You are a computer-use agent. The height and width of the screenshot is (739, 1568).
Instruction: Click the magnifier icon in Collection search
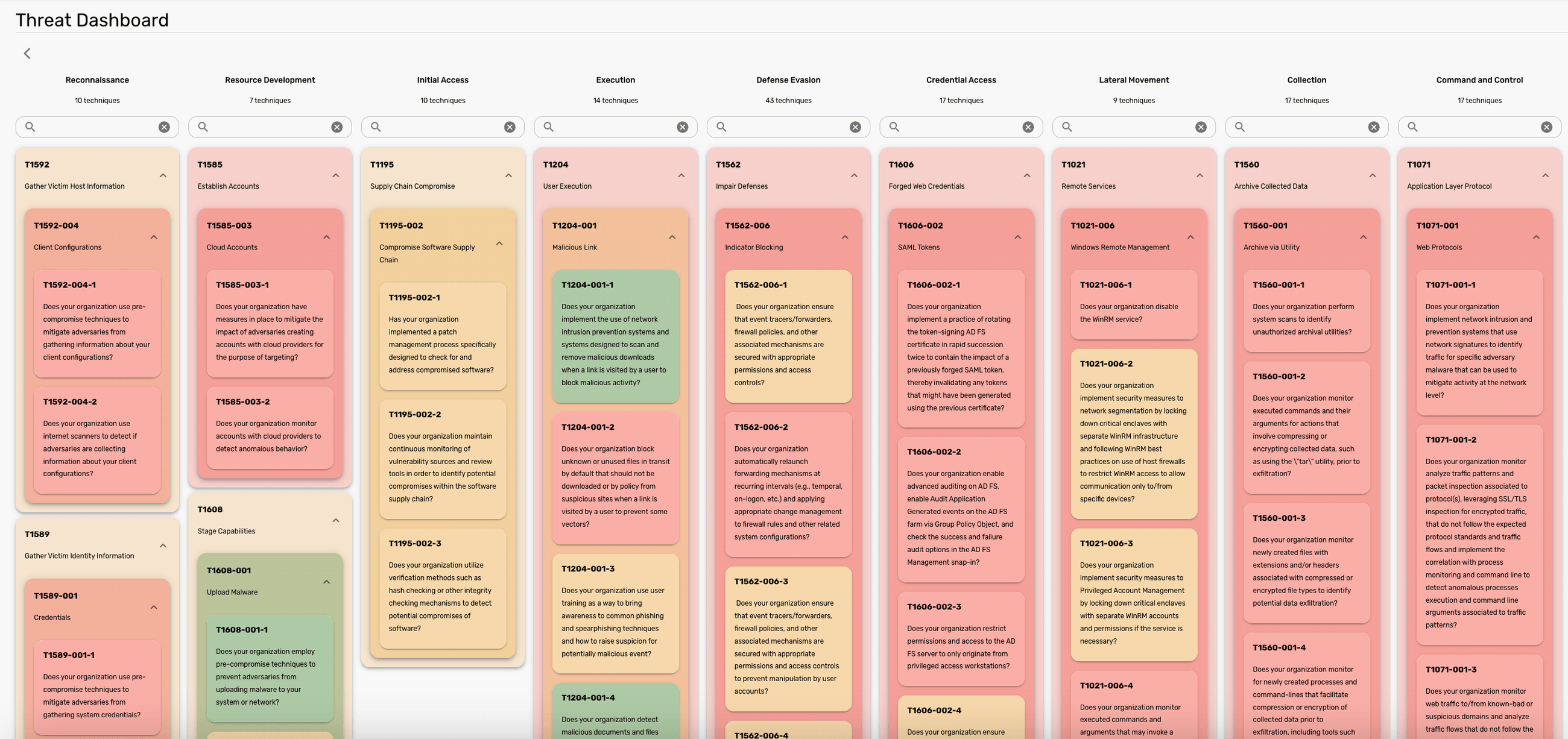pyautogui.click(x=1240, y=127)
